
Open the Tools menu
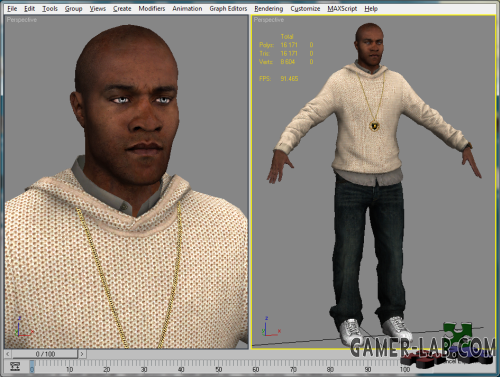tap(50, 9)
